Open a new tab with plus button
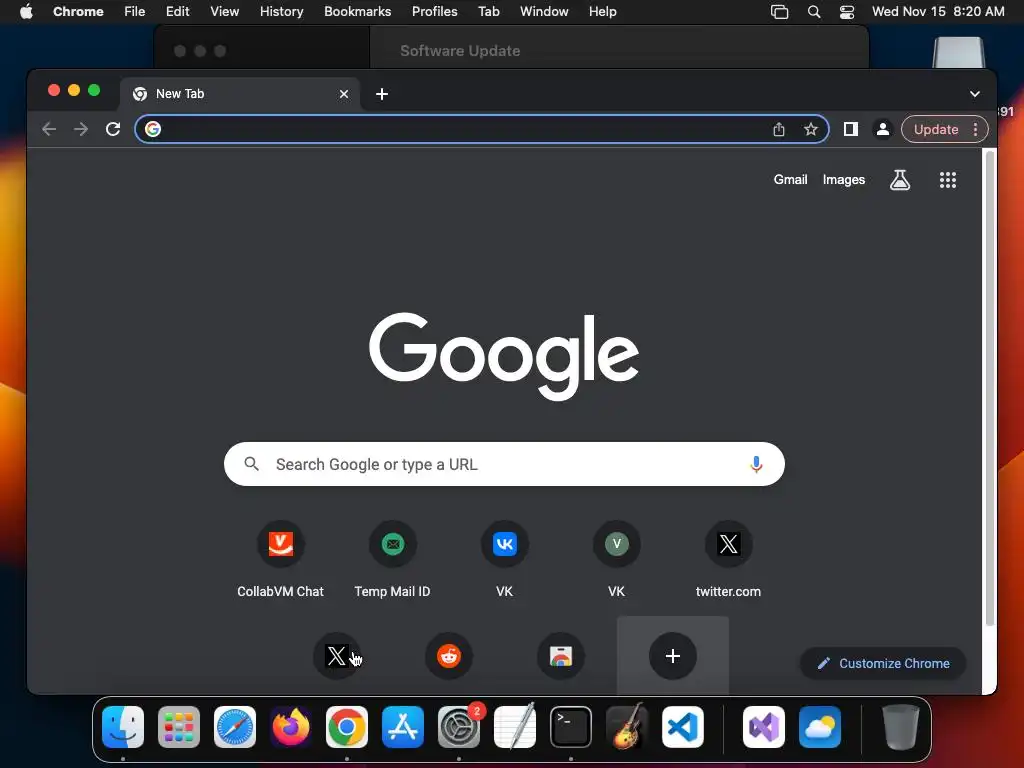This screenshot has height=768, width=1024. 382,94
